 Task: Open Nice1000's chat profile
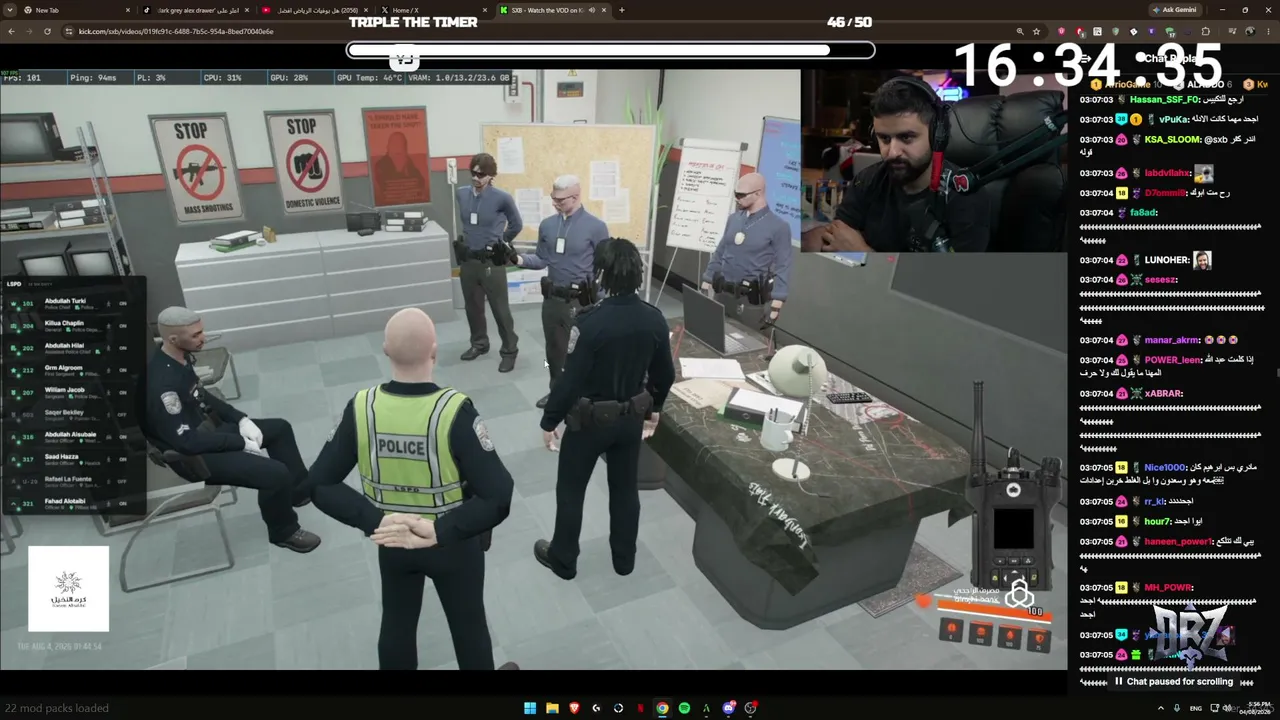pyautogui.click(x=1164, y=467)
